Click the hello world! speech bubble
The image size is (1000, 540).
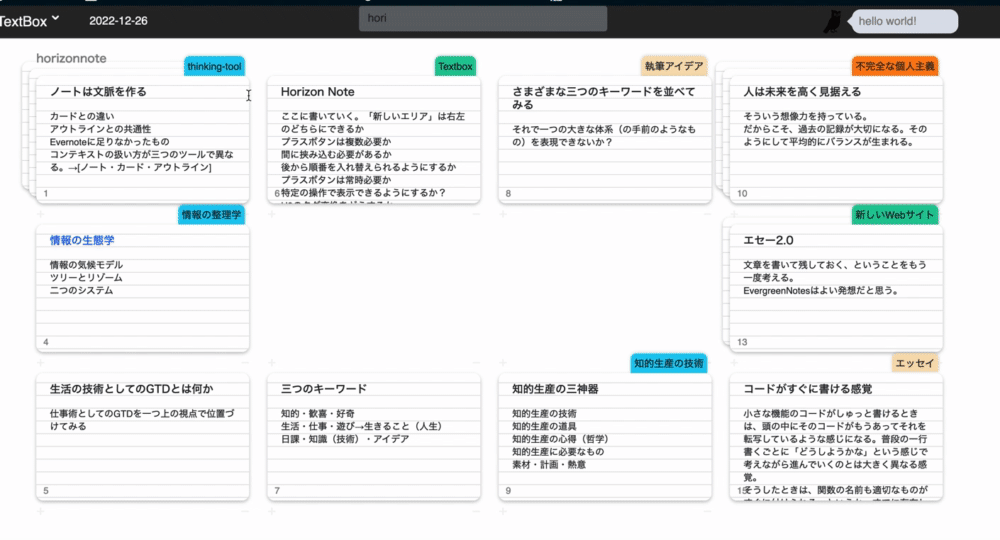[903, 21]
